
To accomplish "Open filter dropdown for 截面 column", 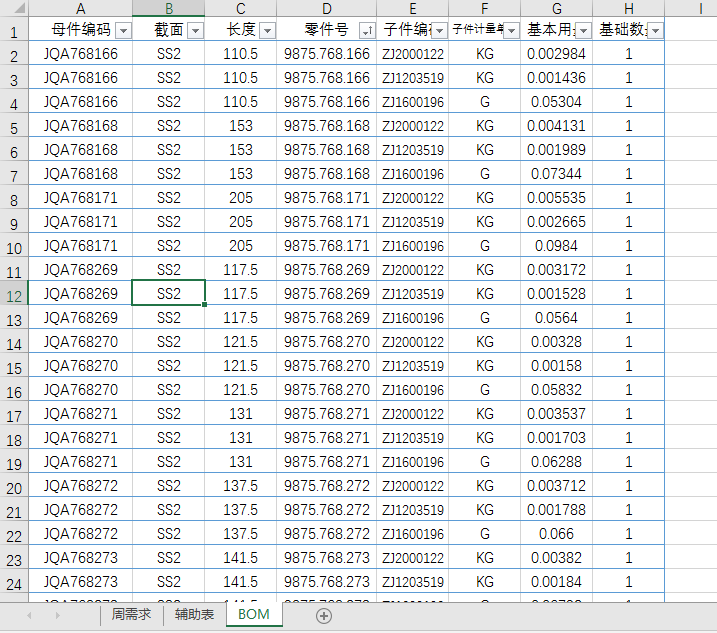I will (x=195, y=31).
